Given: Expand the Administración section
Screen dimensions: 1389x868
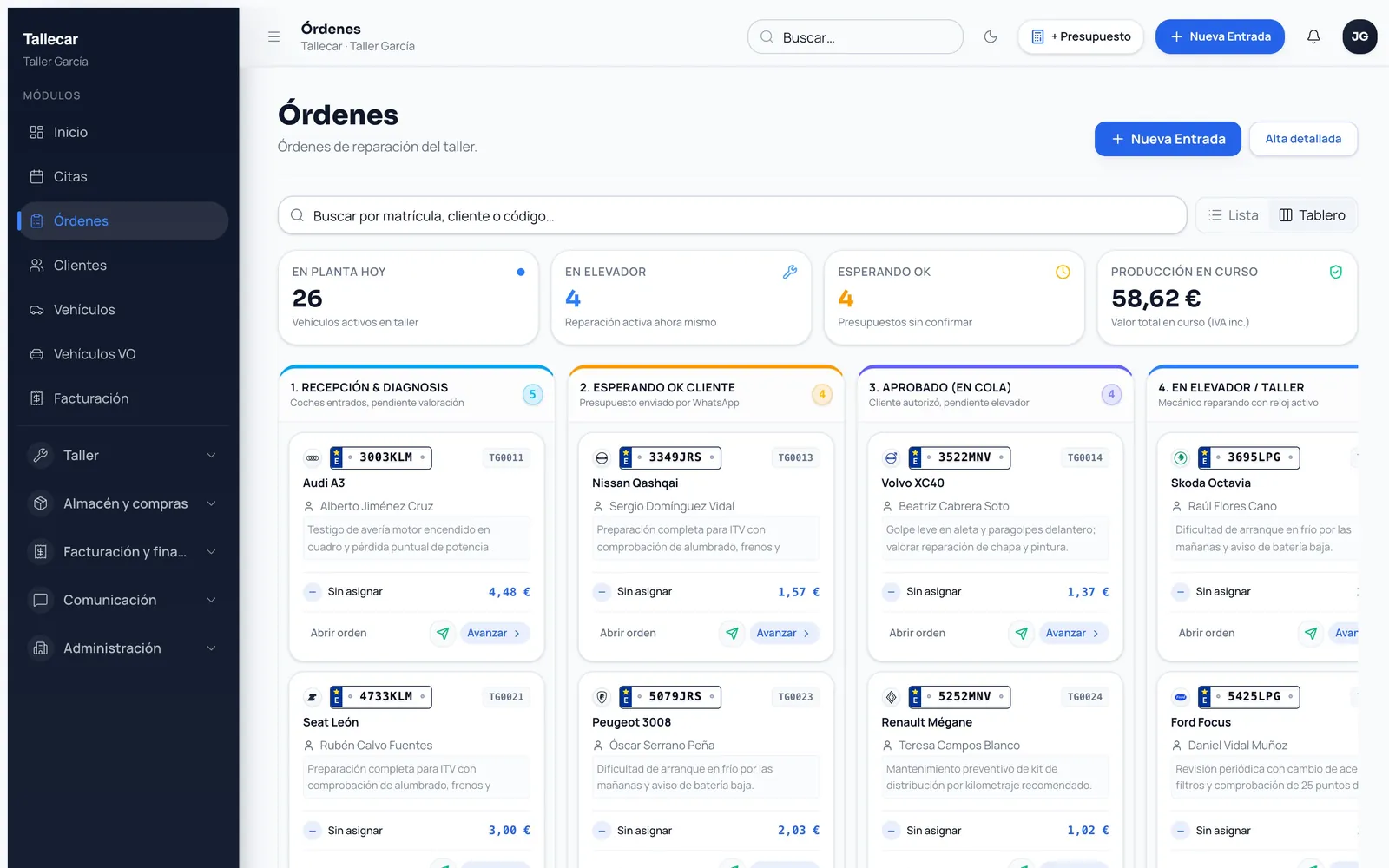Looking at the screenshot, I should pos(123,648).
